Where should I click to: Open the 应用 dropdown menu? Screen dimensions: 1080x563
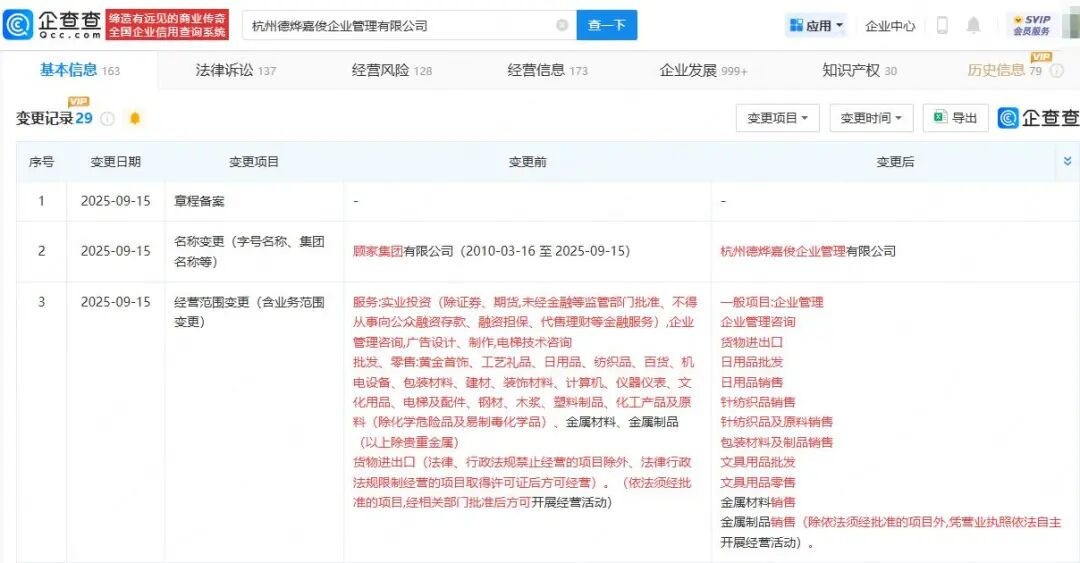816,25
